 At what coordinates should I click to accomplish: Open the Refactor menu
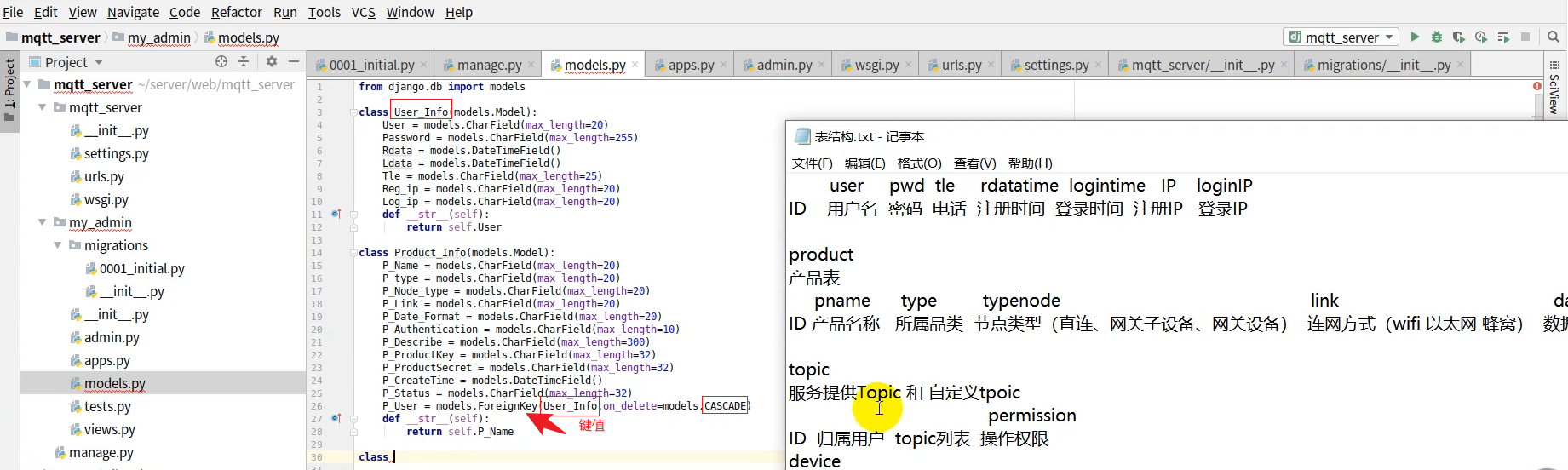point(237,12)
